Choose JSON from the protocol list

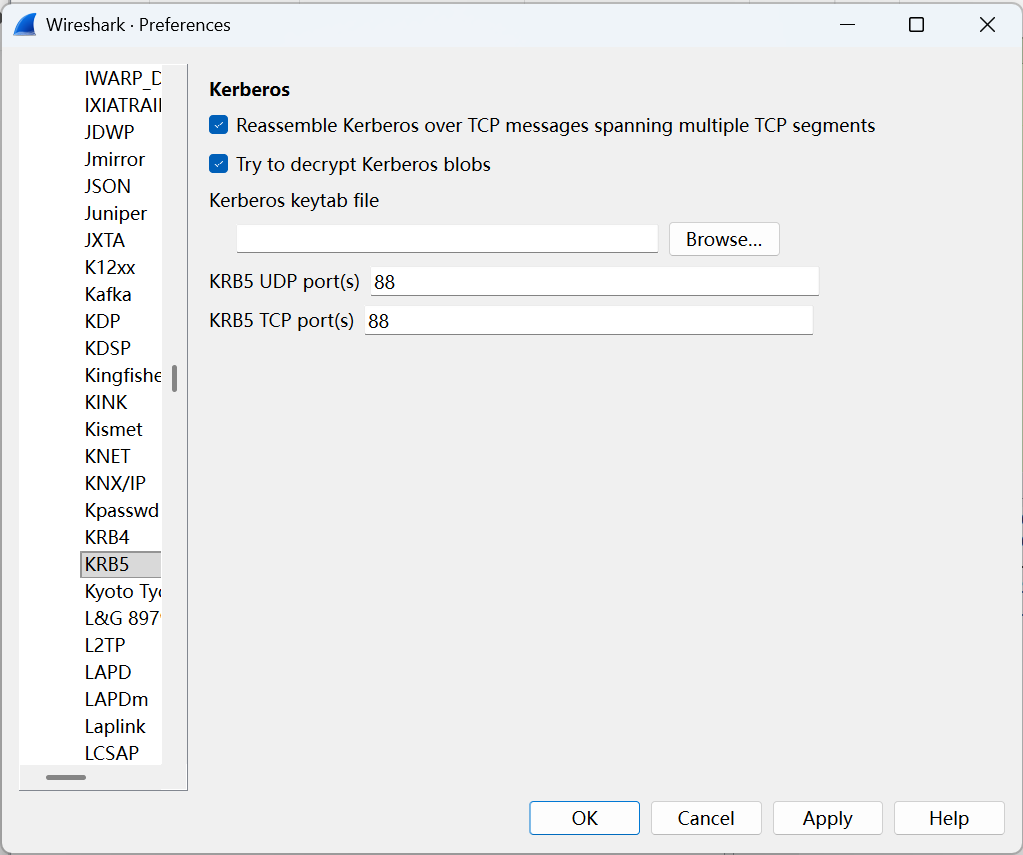click(108, 186)
